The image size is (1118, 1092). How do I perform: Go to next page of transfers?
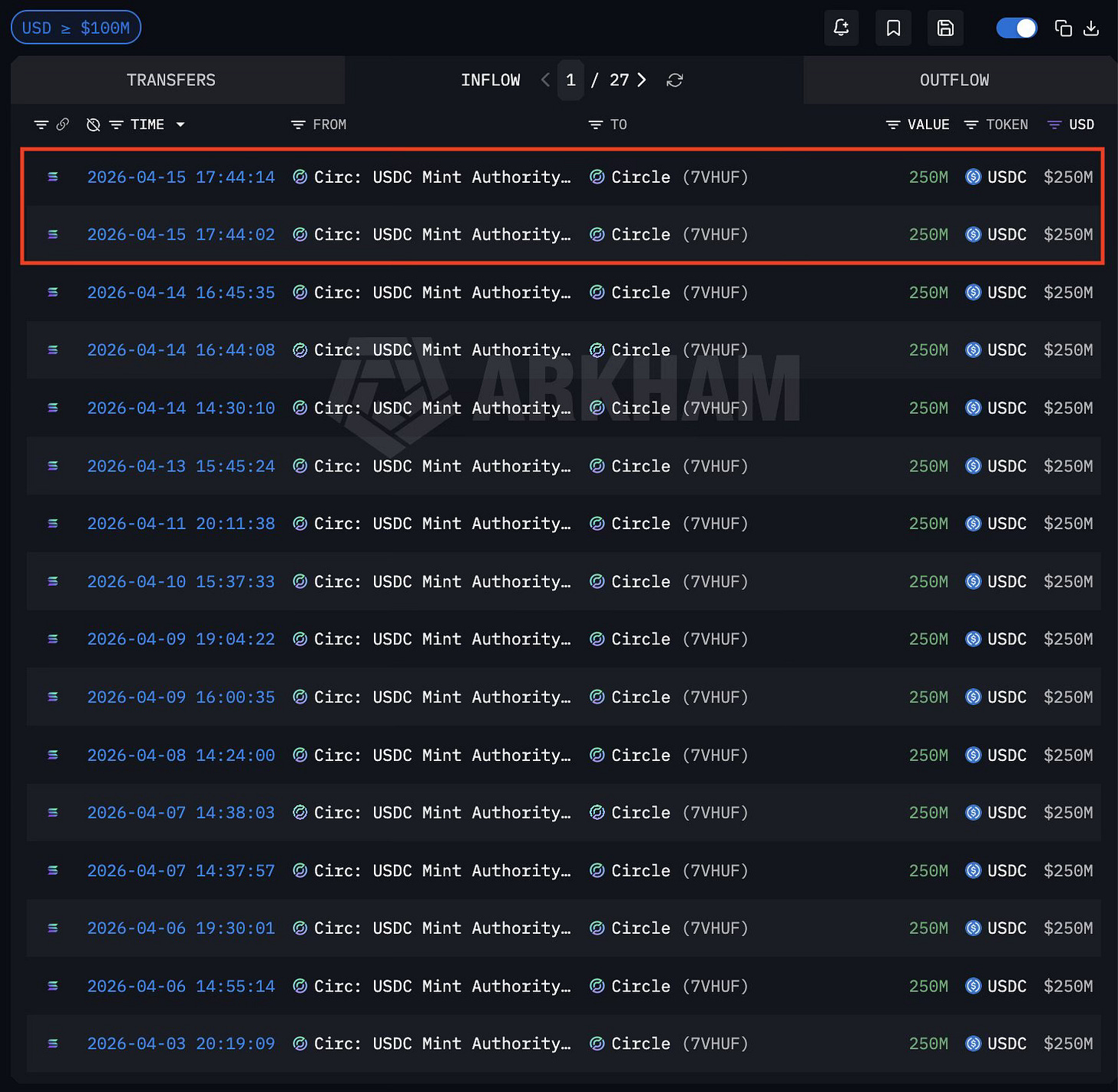click(642, 80)
